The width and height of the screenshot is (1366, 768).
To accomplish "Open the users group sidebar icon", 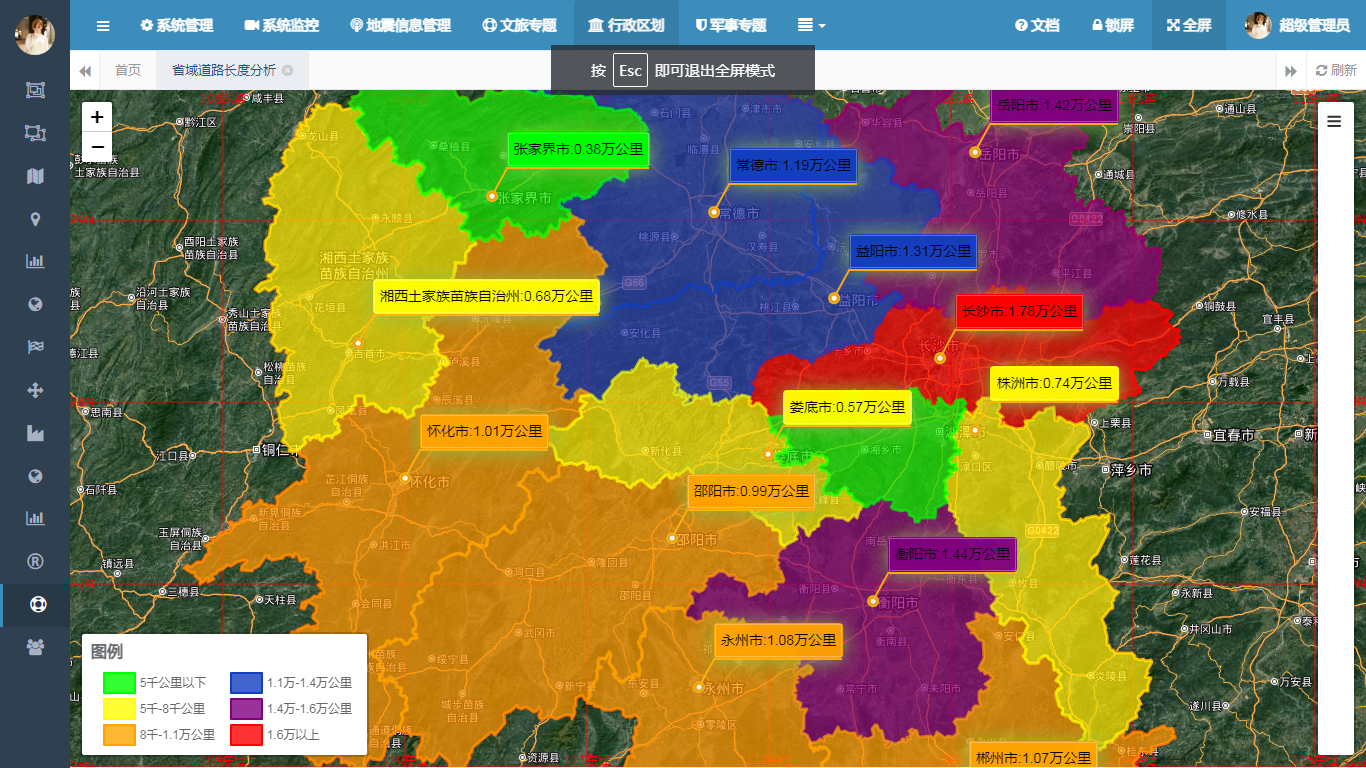I will [x=35, y=648].
